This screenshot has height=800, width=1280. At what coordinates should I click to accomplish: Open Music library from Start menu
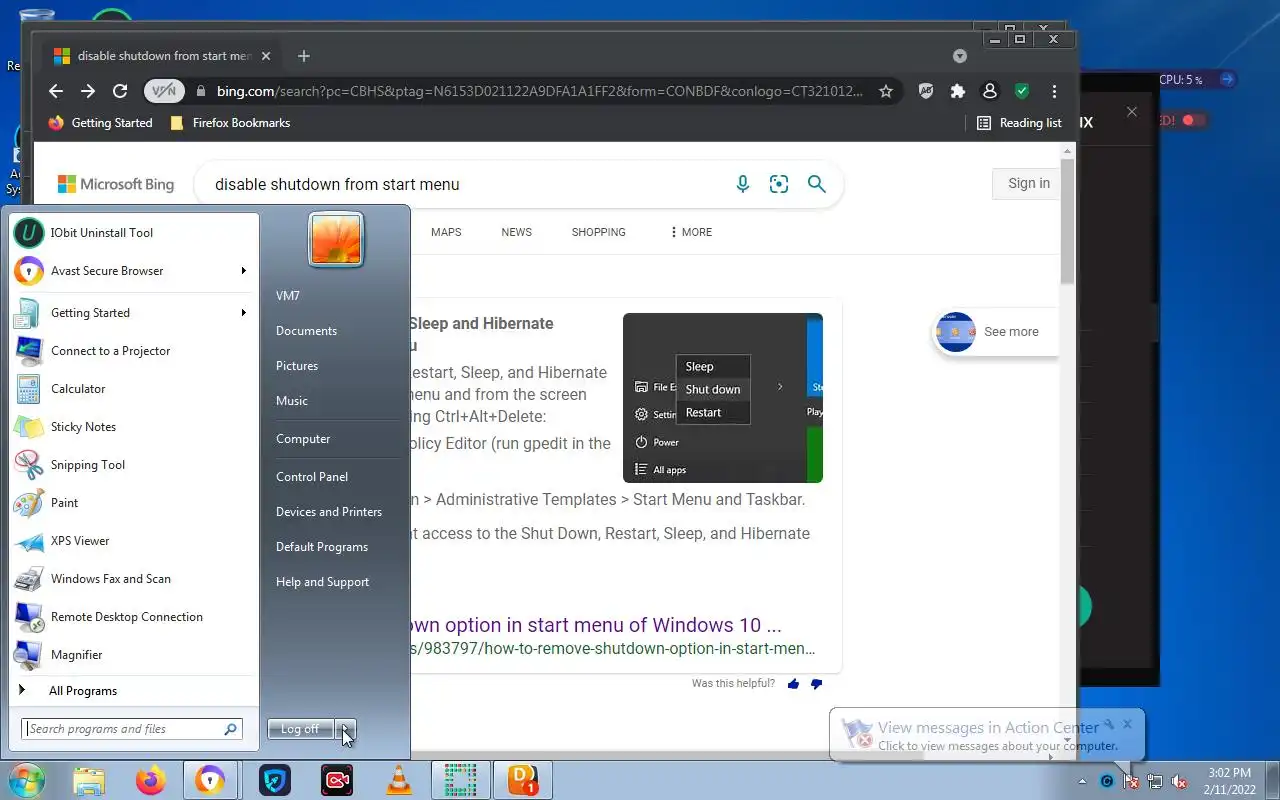pyautogui.click(x=292, y=401)
